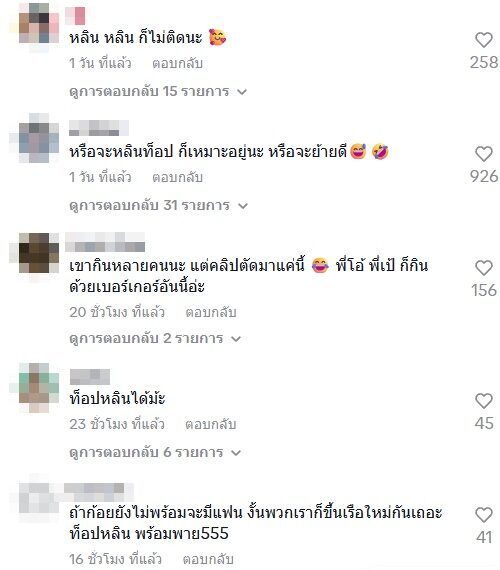The image size is (500, 570).
Task: Reply to the 23-hour-old comment
Action: [211, 424]
